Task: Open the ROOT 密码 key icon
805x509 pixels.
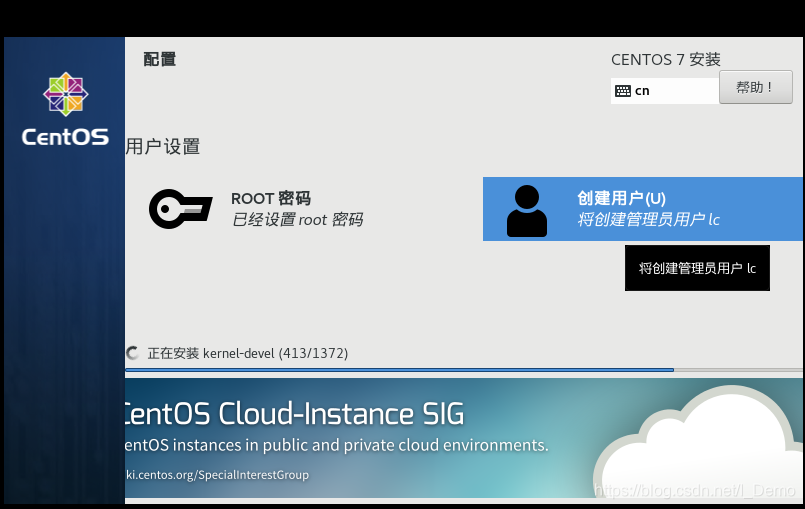Action: tap(180, 209)
